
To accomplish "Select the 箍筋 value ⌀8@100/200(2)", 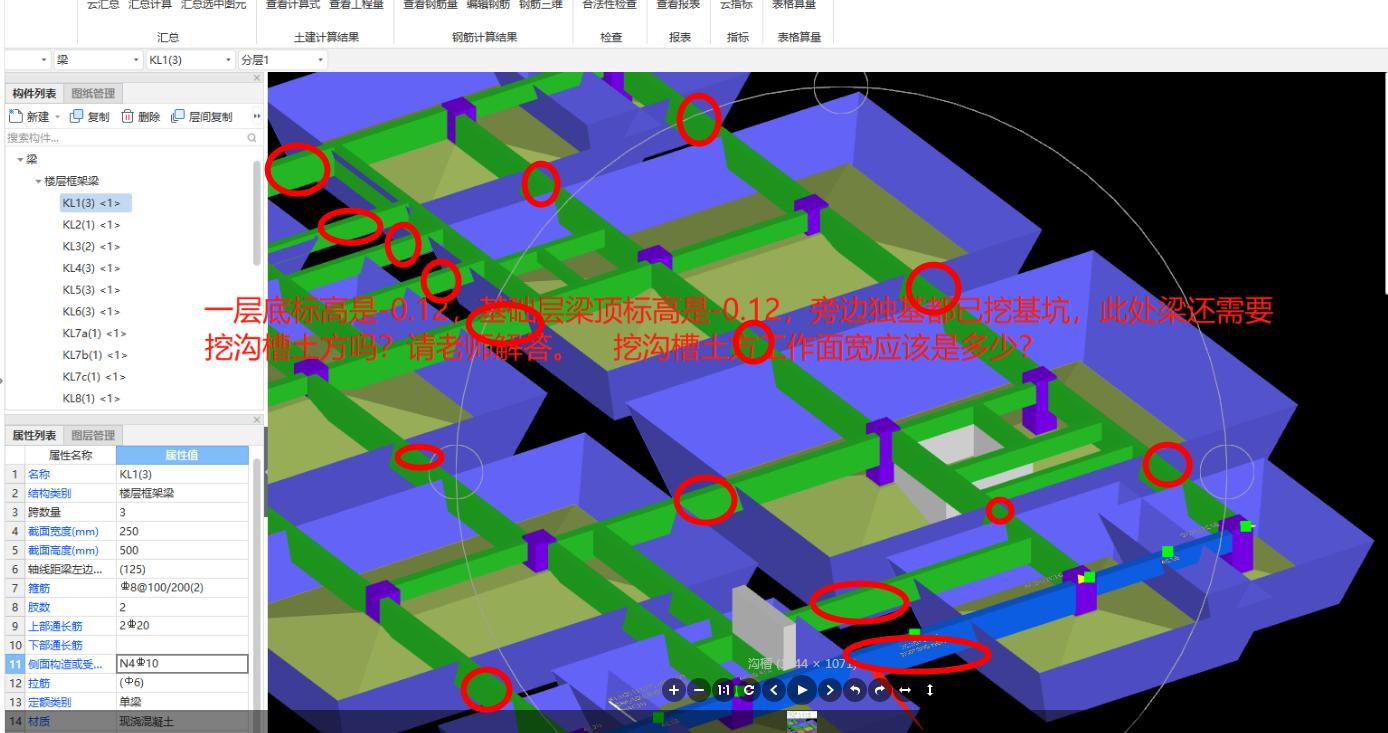I will pos(182,587).
